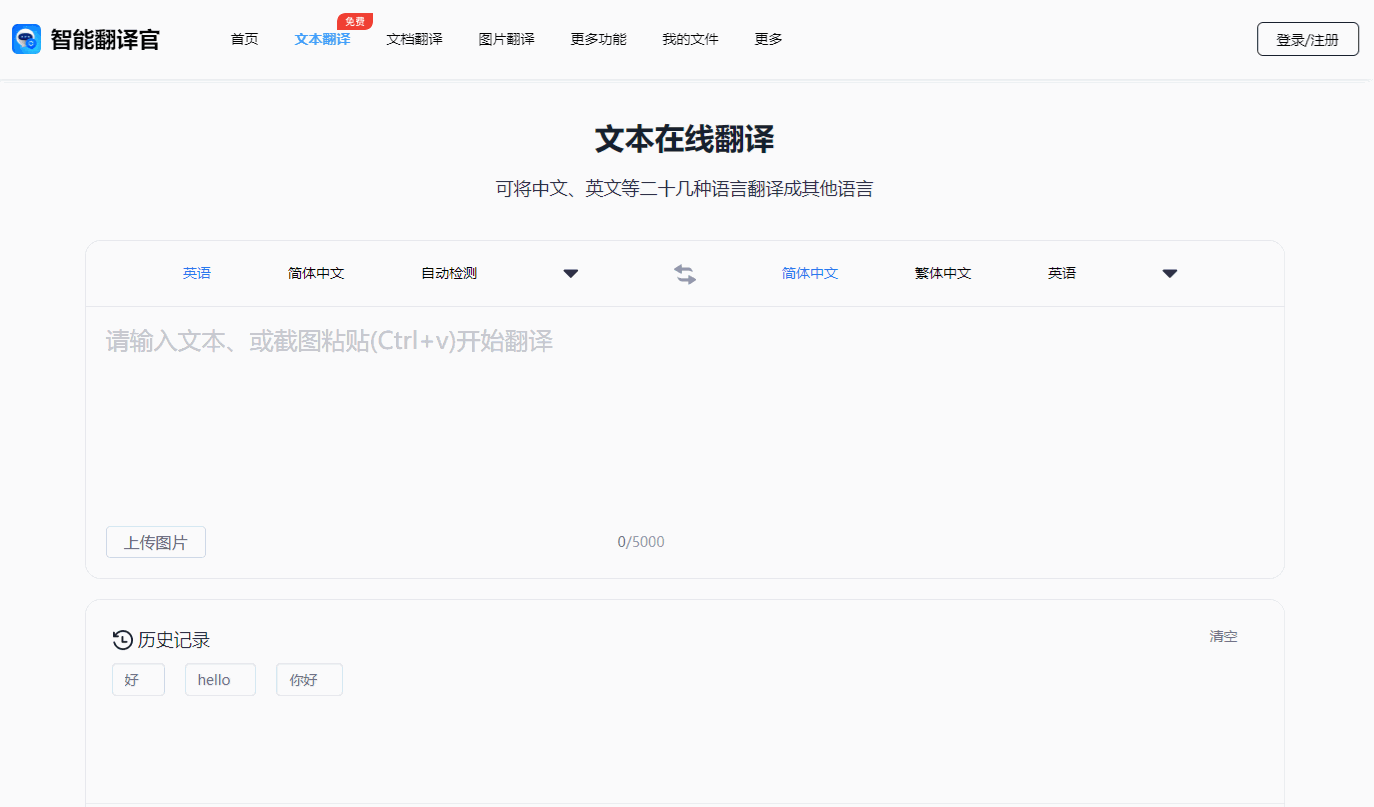1374x807 pixels.
Task: Click the "hello" history entry
Action: click(220, 679)
